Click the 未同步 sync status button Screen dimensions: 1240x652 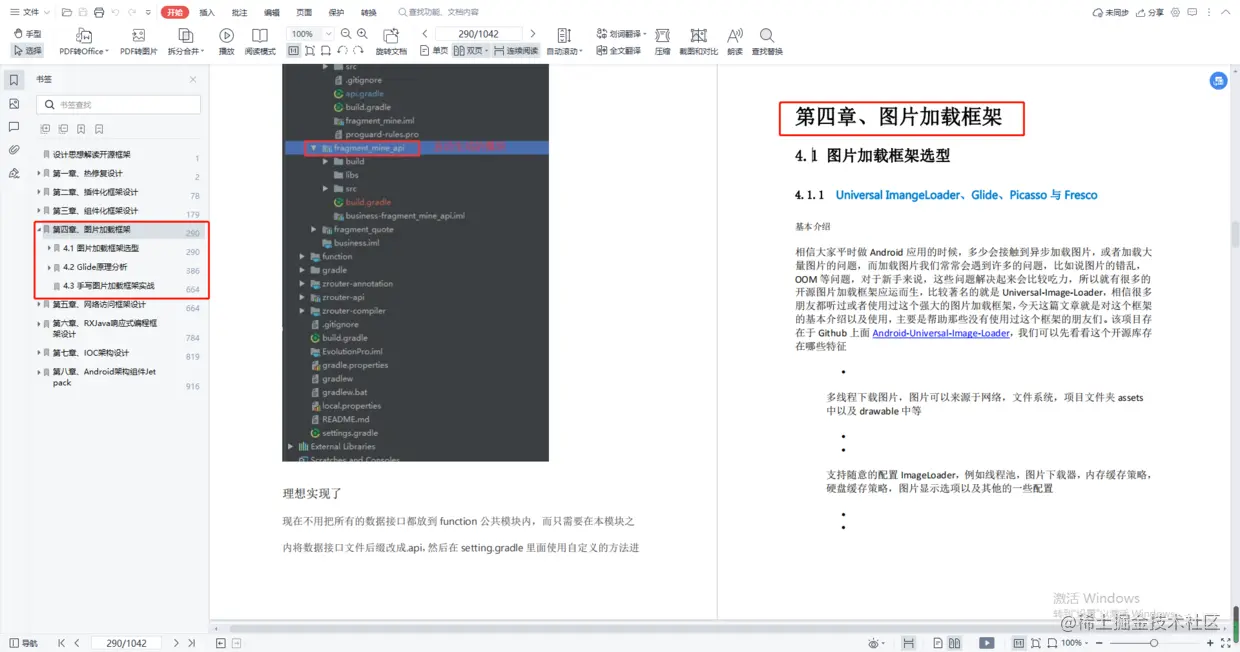click(x=1111, y=12)
